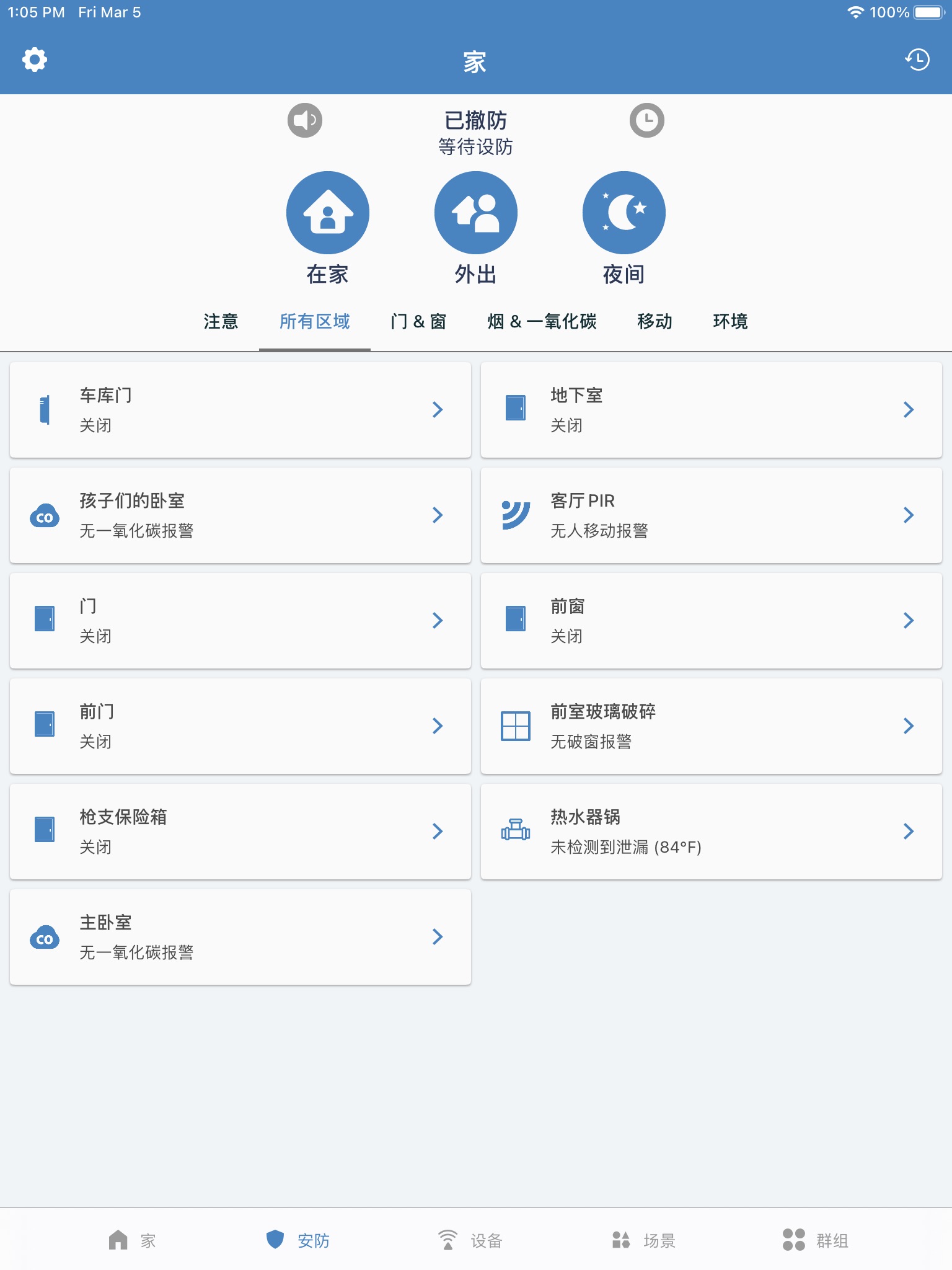Tap 未检测到泄漏 (84°F) status text
The width and height of the screenshot is (952, 1270).
click(626, 847)
